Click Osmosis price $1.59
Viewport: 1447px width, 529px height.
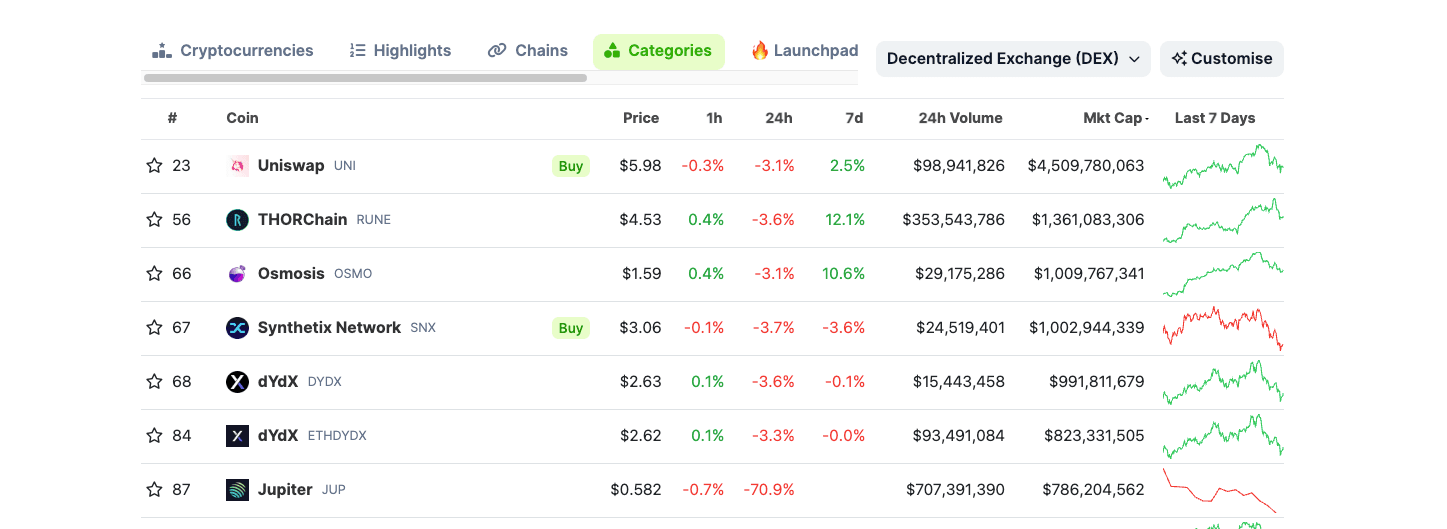tap(641, 274)
